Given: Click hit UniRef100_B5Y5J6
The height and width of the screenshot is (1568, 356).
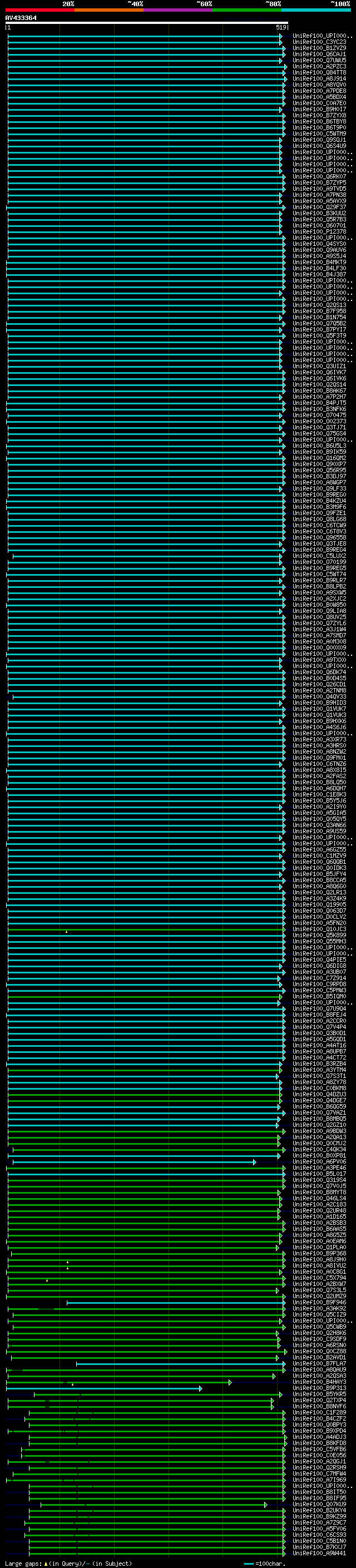Looking at the screenshot, I should click(319, 800).
